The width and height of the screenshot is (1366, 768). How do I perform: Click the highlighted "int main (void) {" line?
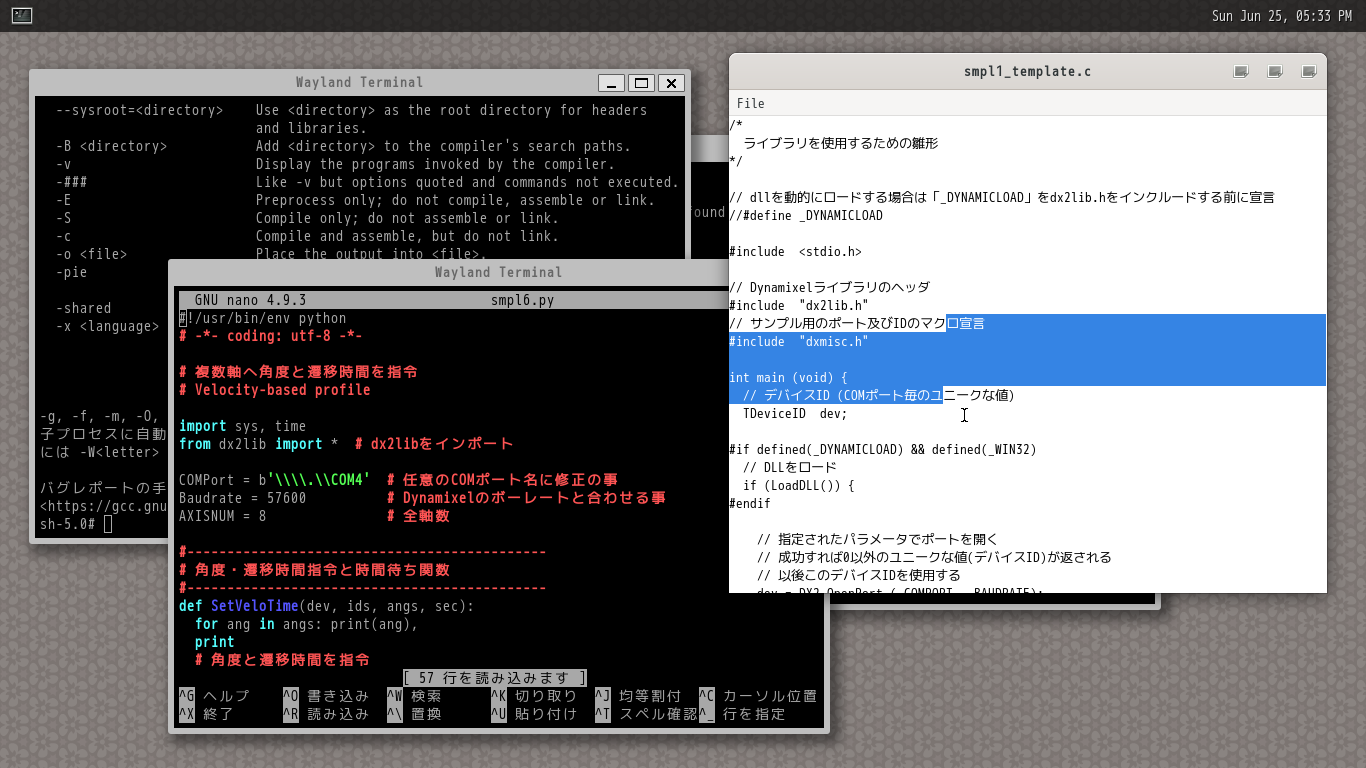[x=788, y=378]
